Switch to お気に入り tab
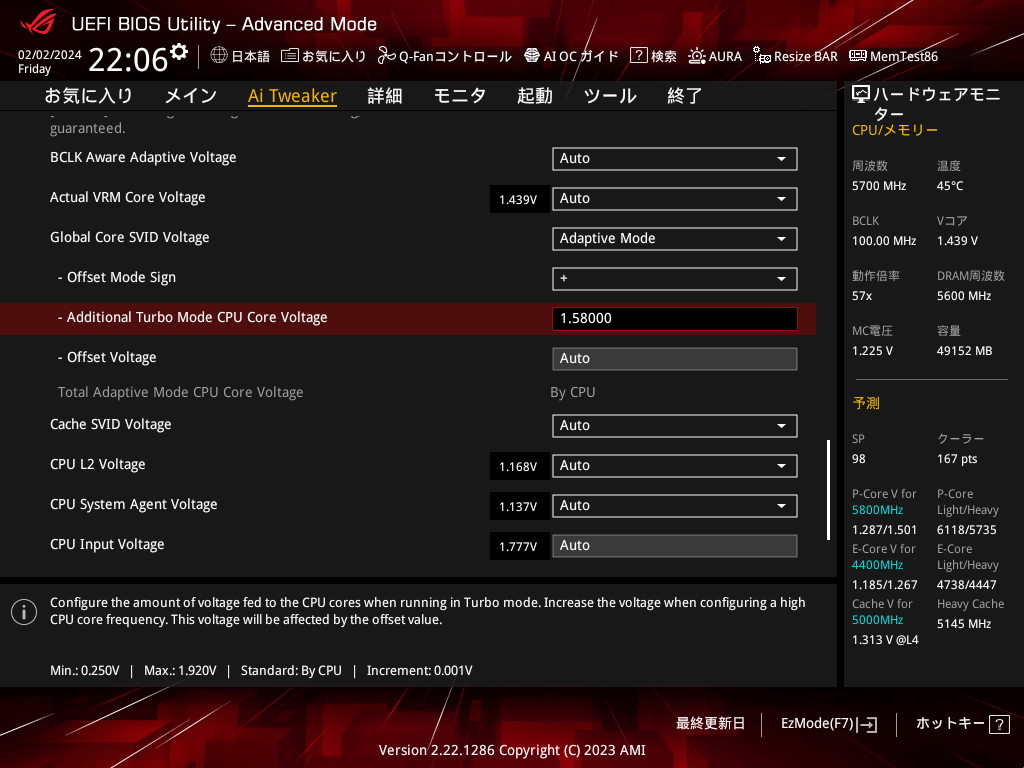 click(x=88, y=95)
